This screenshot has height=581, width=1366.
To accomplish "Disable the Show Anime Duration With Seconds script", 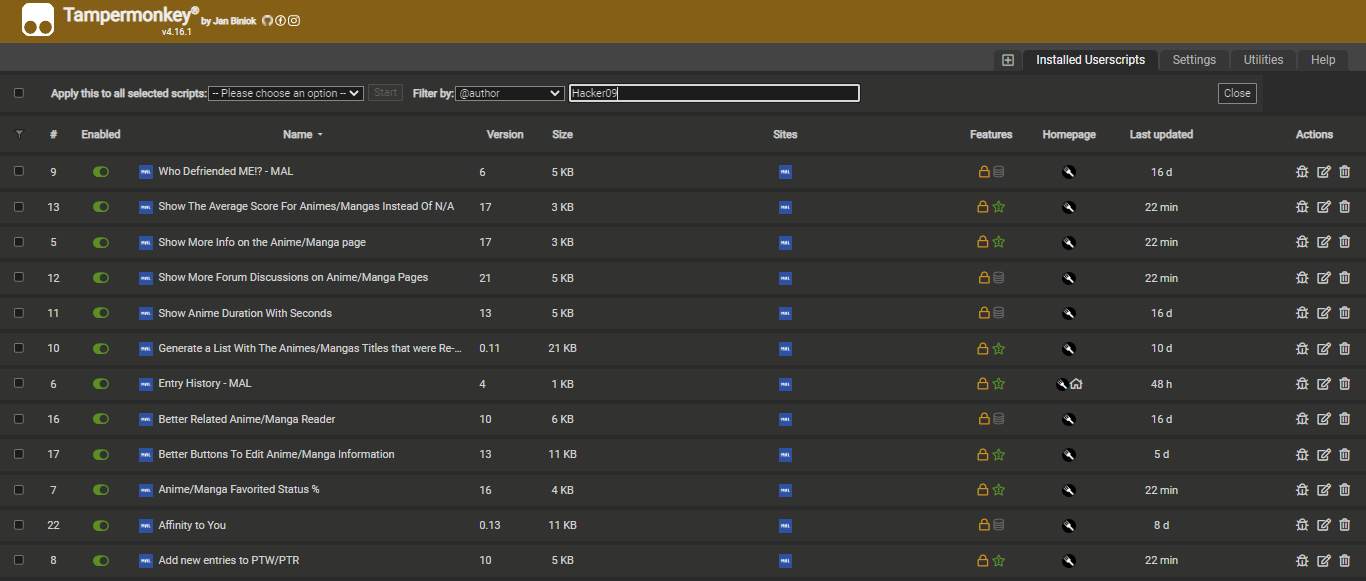I will click(x=101, y=313).
